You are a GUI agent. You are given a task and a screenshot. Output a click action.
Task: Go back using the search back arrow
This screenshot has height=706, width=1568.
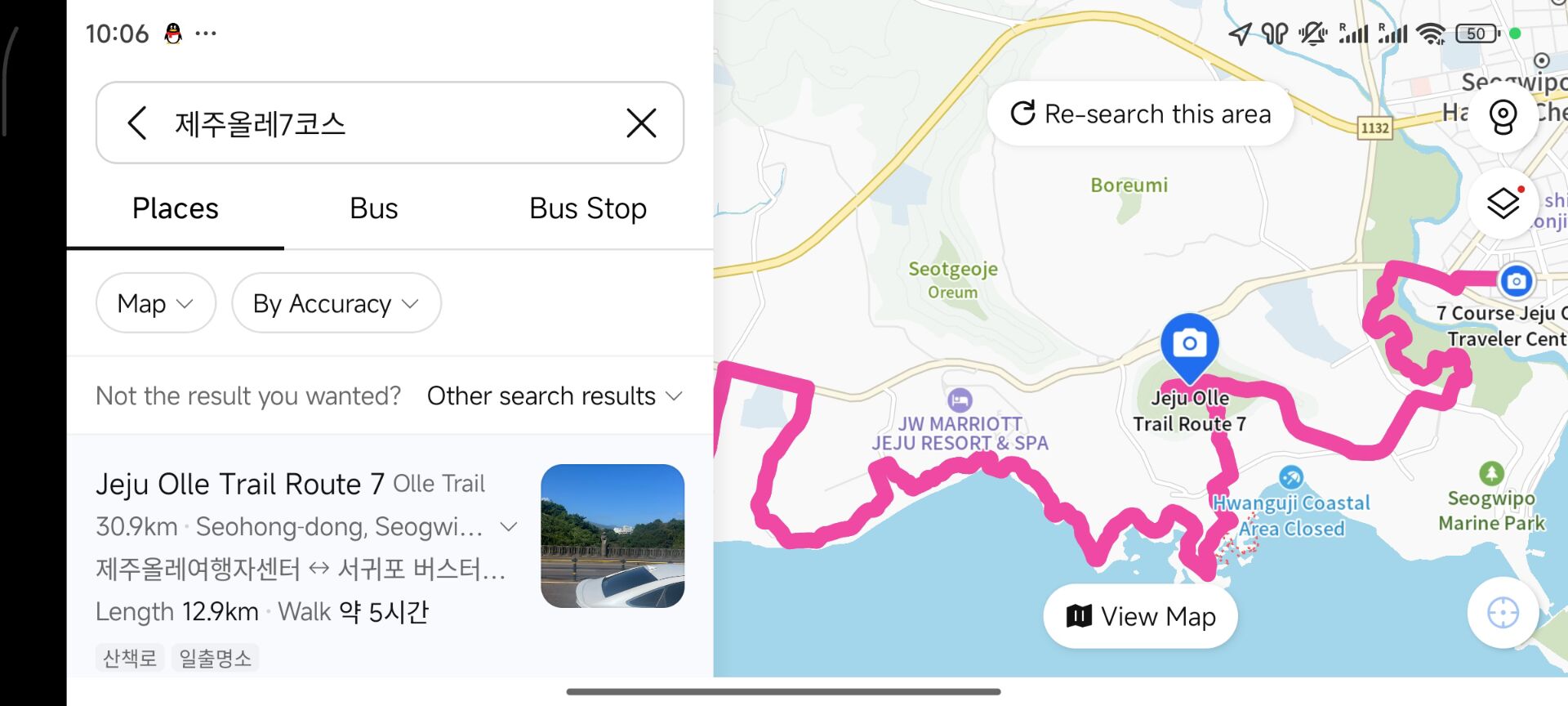click(x=137, y=123)
